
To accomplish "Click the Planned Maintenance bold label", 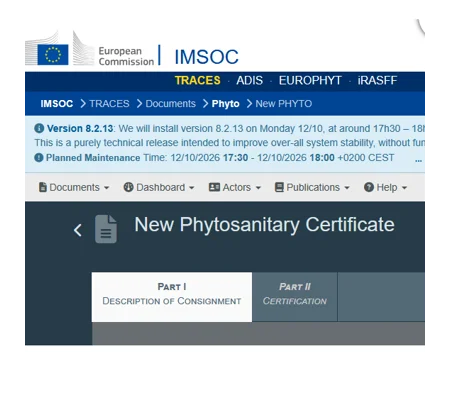I will click(x=93, y=158).
